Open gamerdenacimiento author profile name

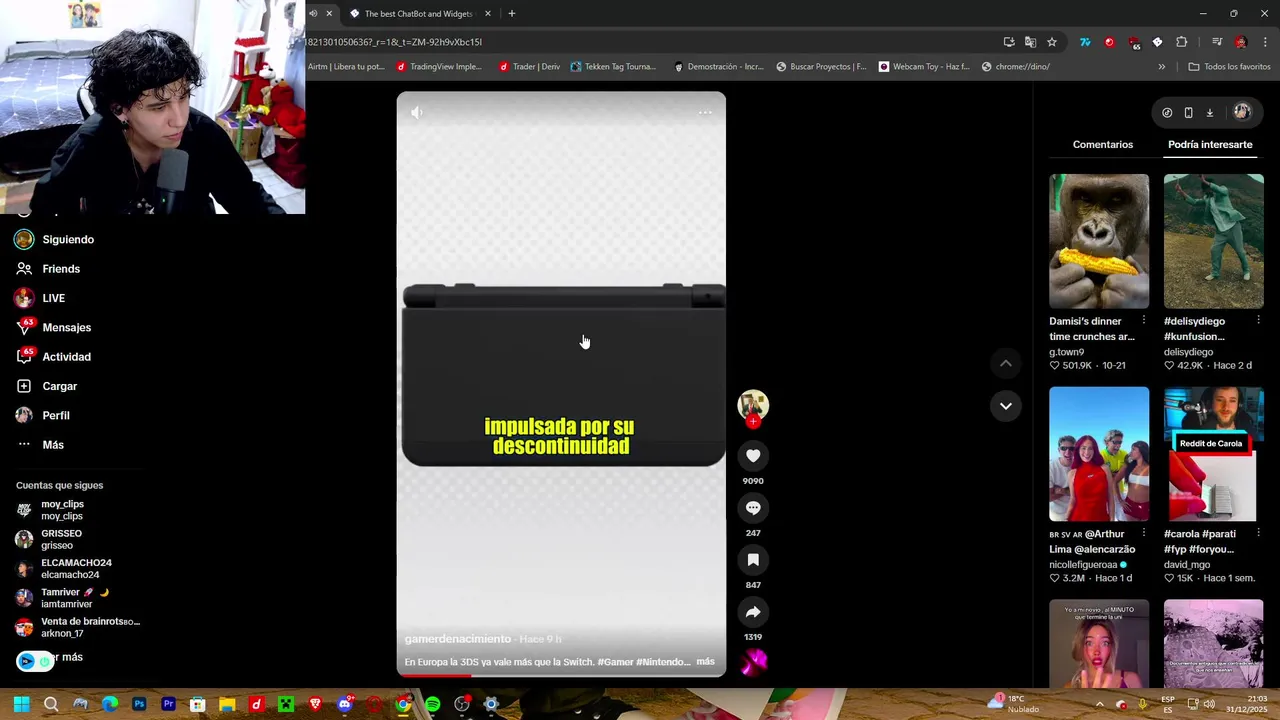click(x=457, y=639)
